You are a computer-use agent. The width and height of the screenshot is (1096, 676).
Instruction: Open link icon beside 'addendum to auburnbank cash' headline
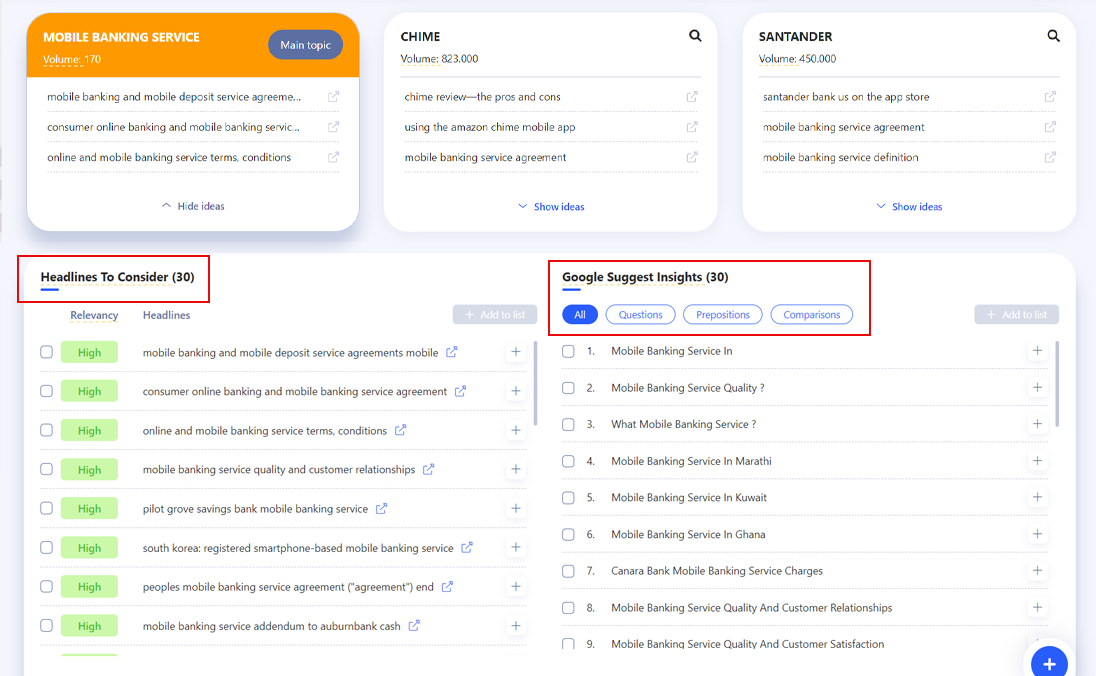tap(414, 626)
